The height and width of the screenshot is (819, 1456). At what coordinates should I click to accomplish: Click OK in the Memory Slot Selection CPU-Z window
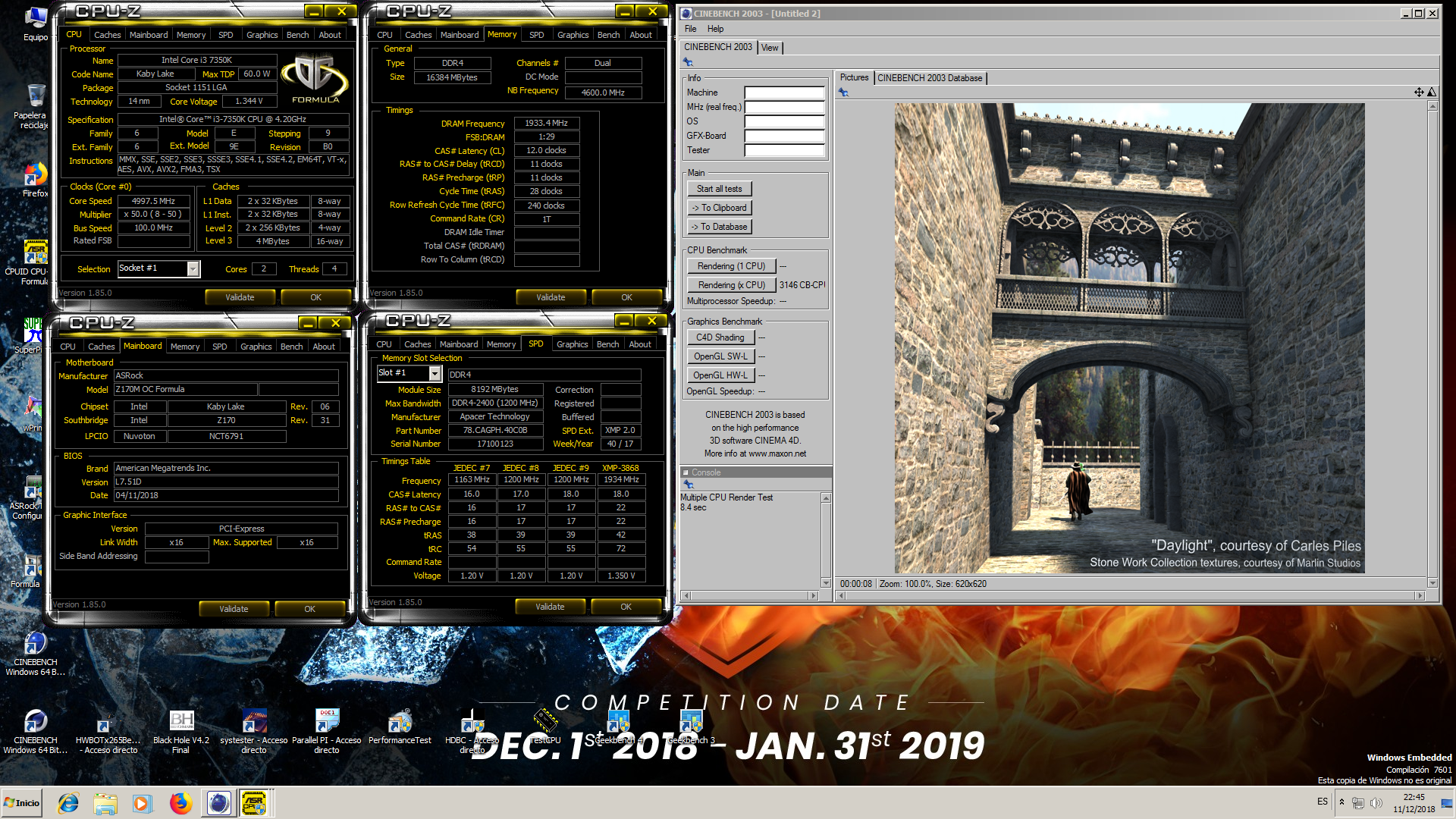coord(626,607)
